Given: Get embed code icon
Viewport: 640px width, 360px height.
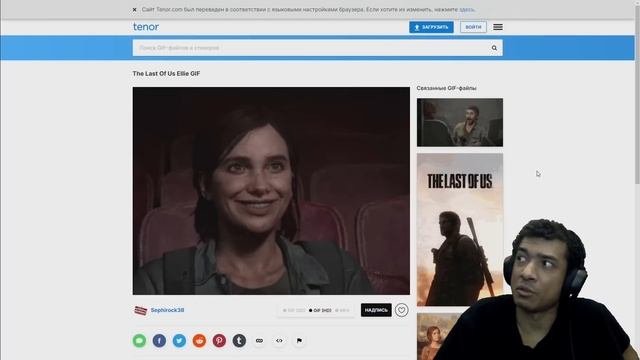Looking at the screenshot, I should click(279, 340).
